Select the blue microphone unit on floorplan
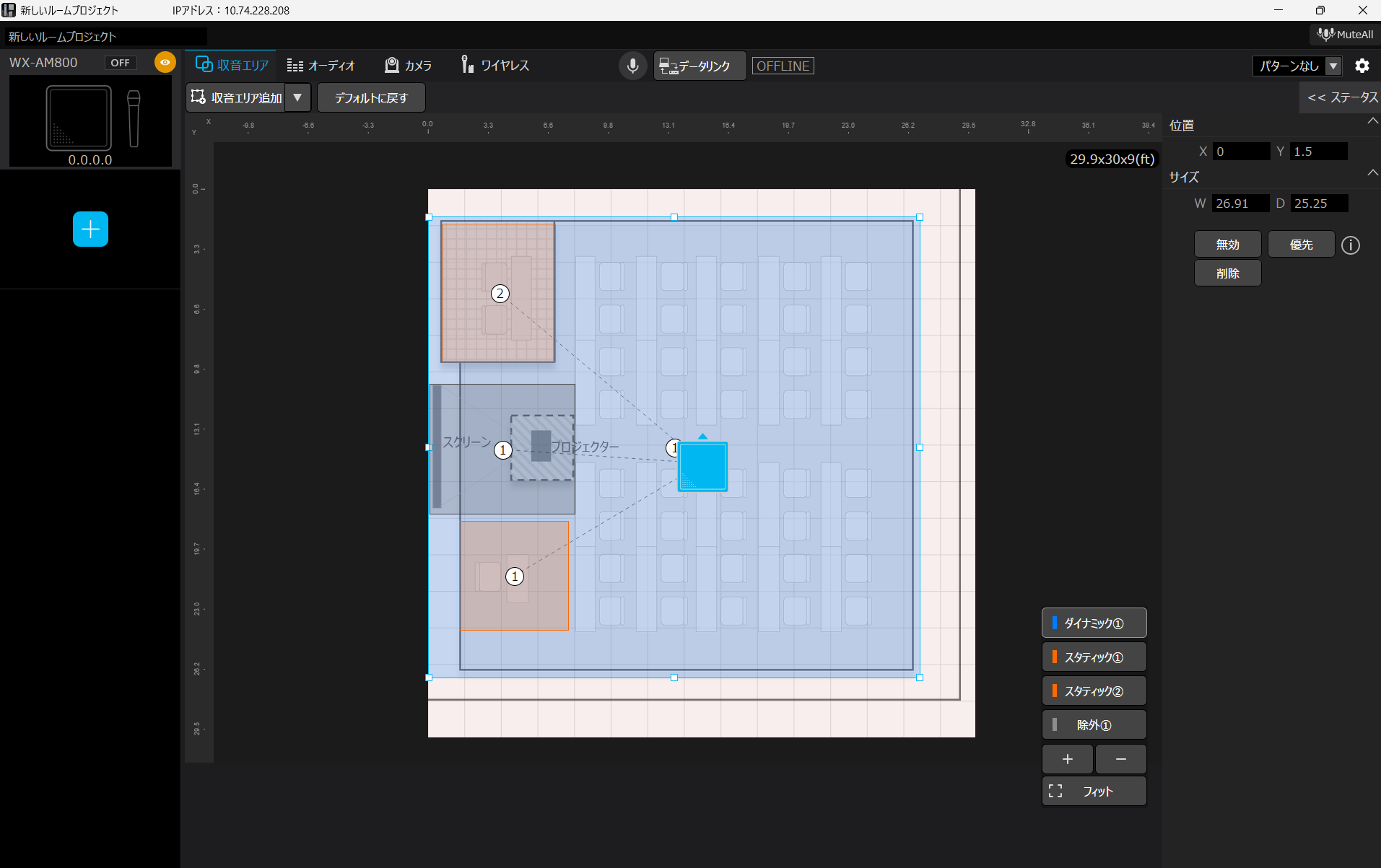Viewport: 1381px width, 868px height. pyautogui.click(x=702, y=467)
